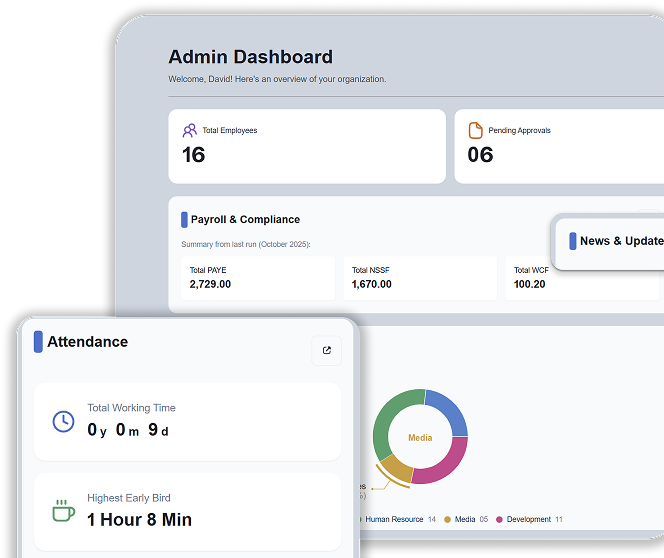The height and width of the screenshot is (558, 664).
Task: Select the pink Development donut segment
Action: click(x=443, y=465)
